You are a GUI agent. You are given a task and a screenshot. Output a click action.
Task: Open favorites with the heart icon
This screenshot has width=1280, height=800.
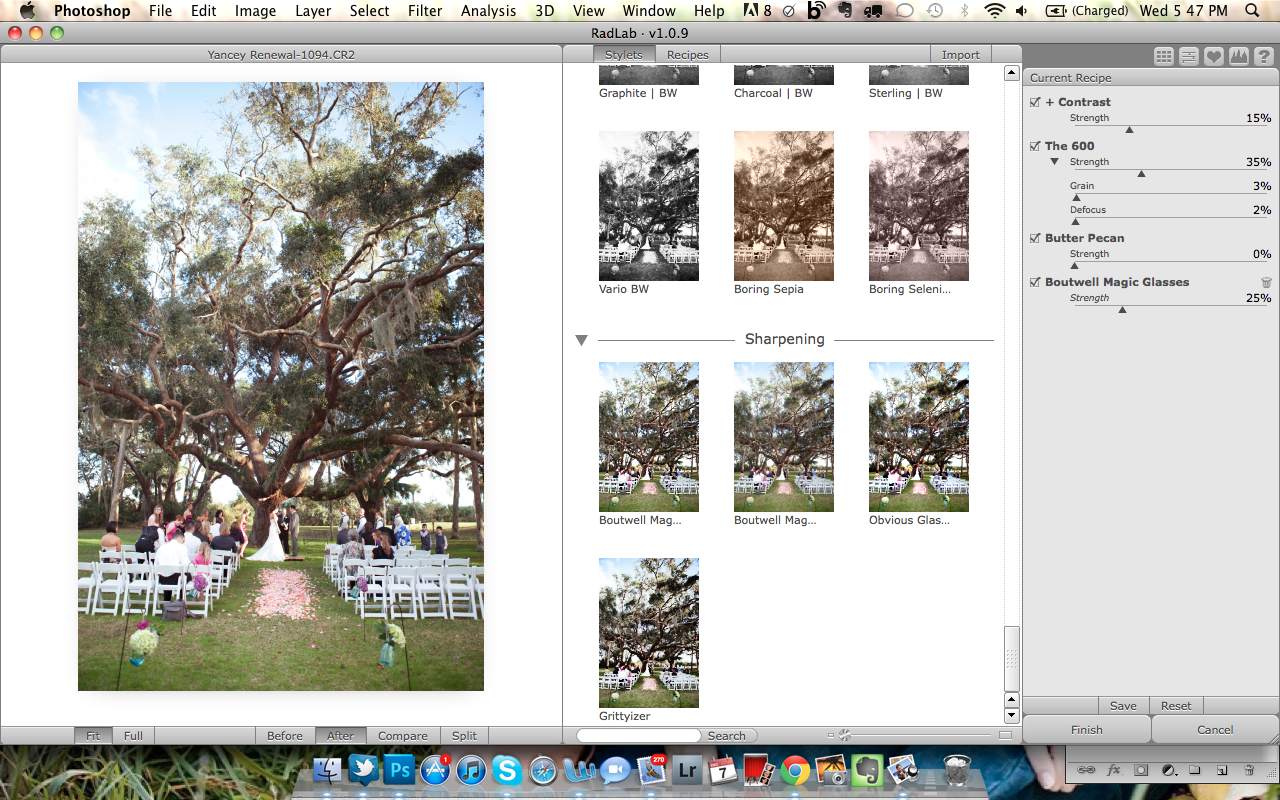pos(1214,56)
